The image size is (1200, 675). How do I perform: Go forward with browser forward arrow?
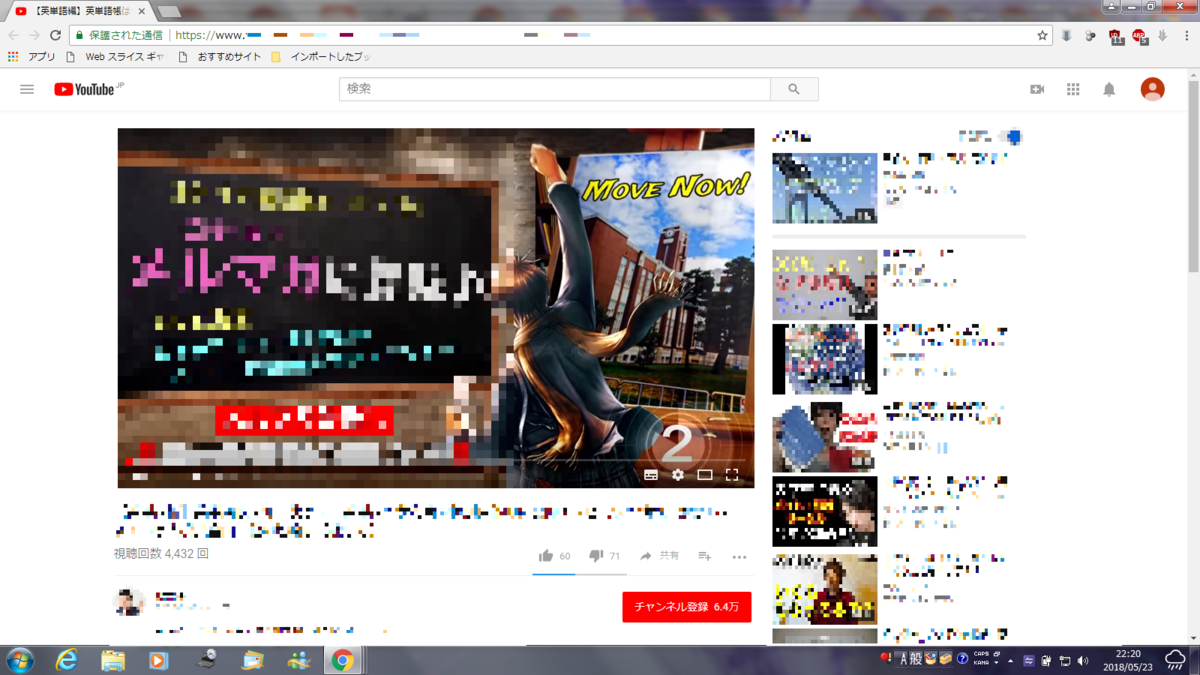click(34, 35)
